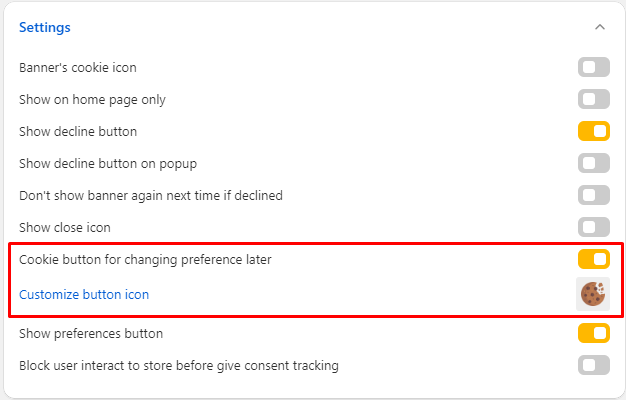Disable the Show decline button toggle

click(593, 131)
